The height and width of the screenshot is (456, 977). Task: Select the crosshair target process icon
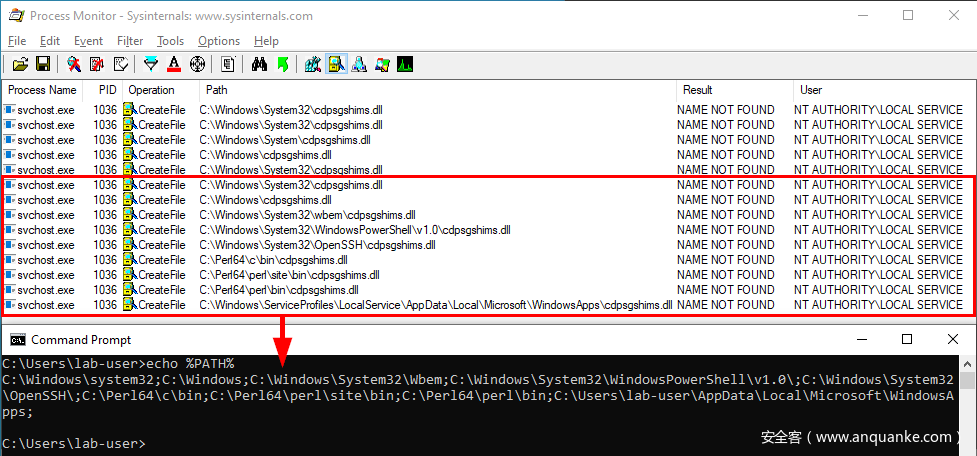[197, 65]
